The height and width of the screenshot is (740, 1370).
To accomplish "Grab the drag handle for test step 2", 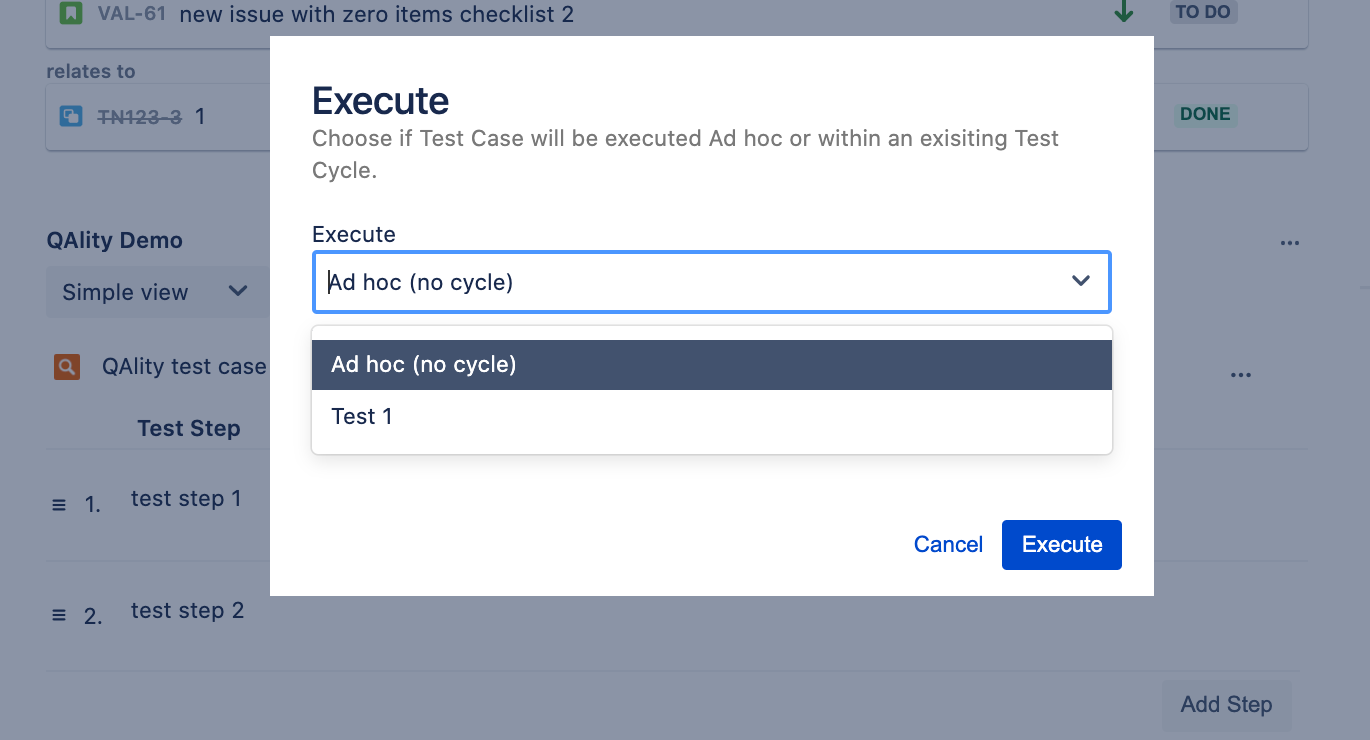I will tap(59, 616).
